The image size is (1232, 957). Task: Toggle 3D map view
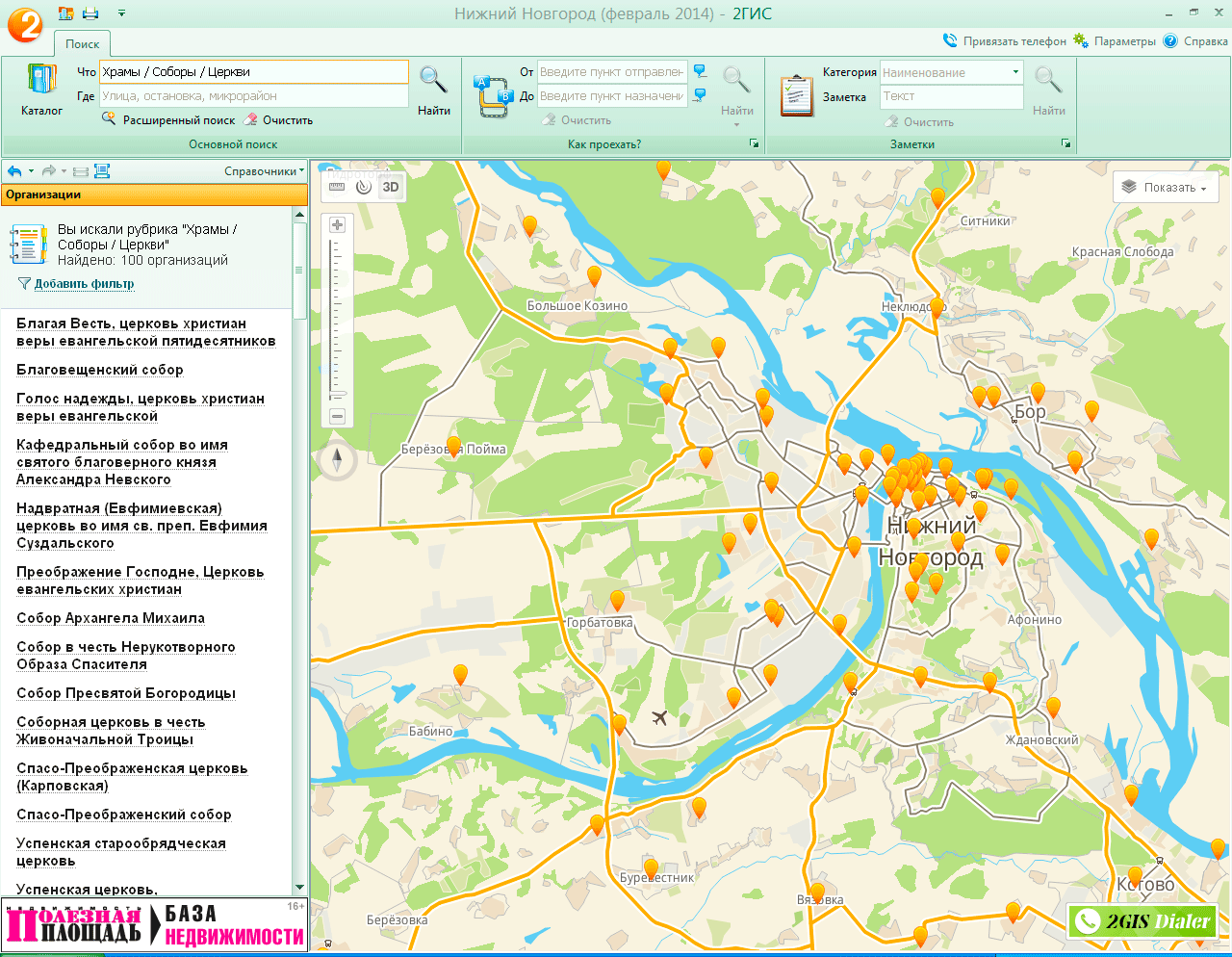[x=391, y=187]
